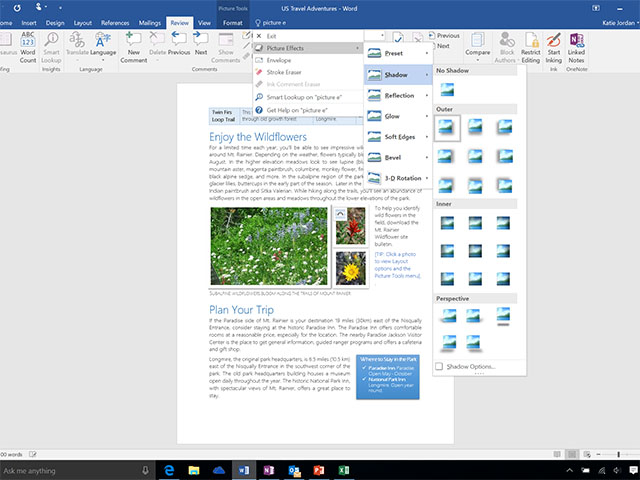Go to Next comment

(x=201, y=44)
